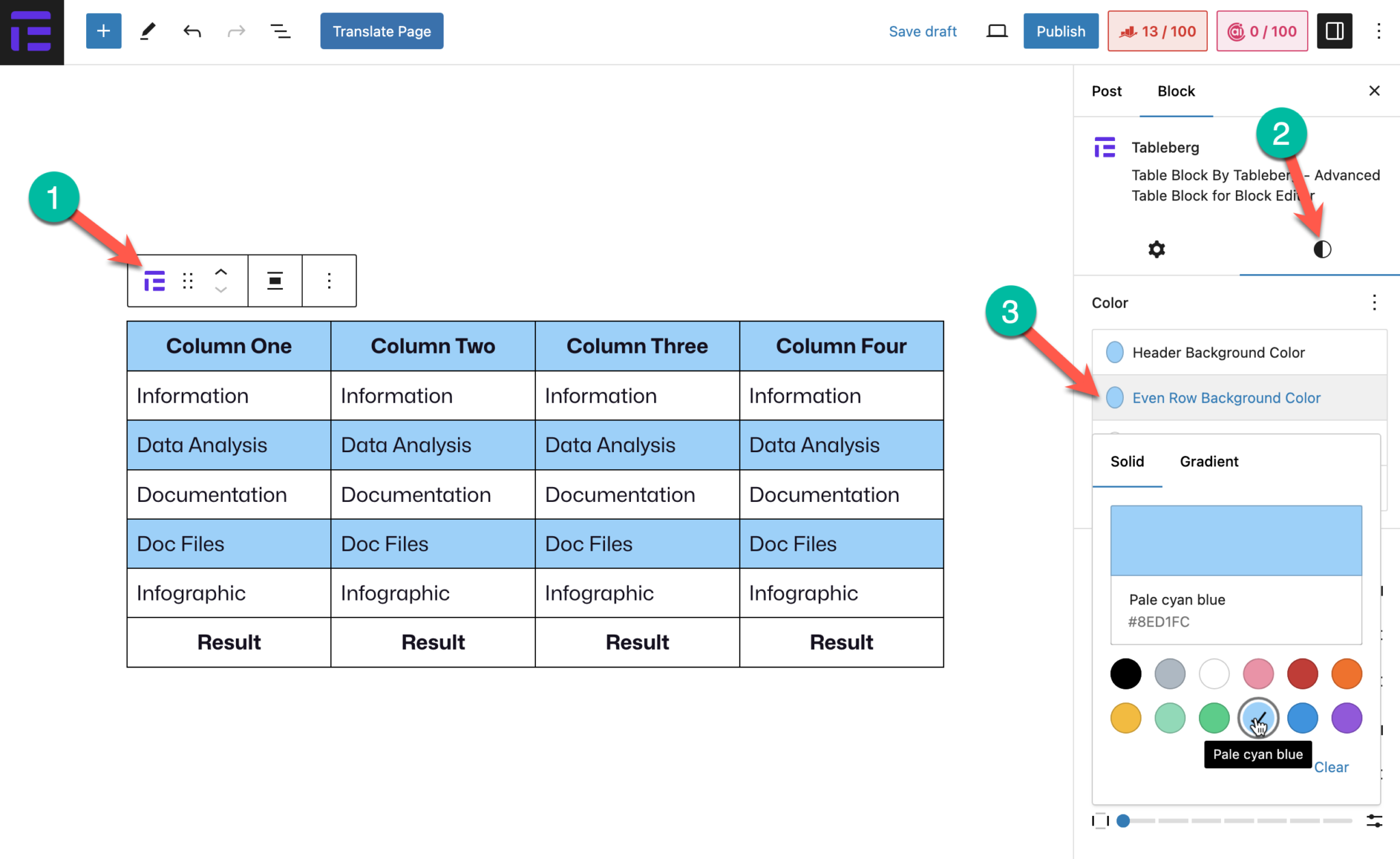Select the edit pencil tool icon

148,31
